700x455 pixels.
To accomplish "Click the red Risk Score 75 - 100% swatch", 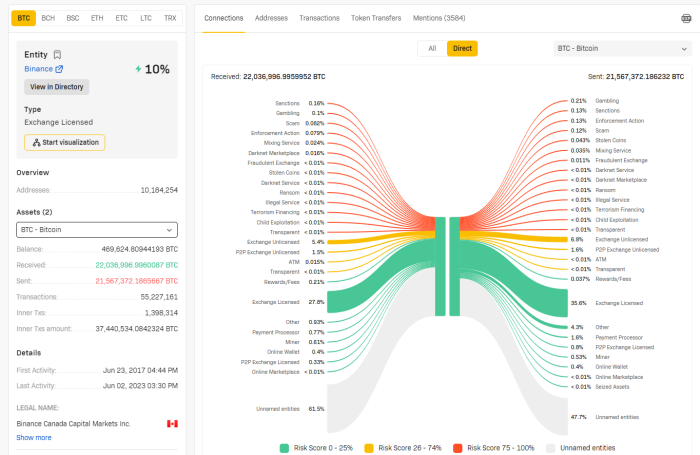I will click(459, 448).
